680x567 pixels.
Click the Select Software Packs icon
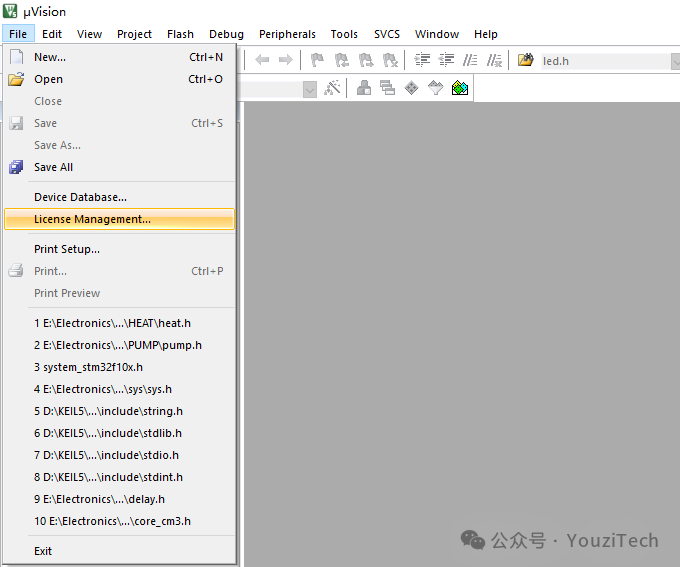tap(435, 88)
